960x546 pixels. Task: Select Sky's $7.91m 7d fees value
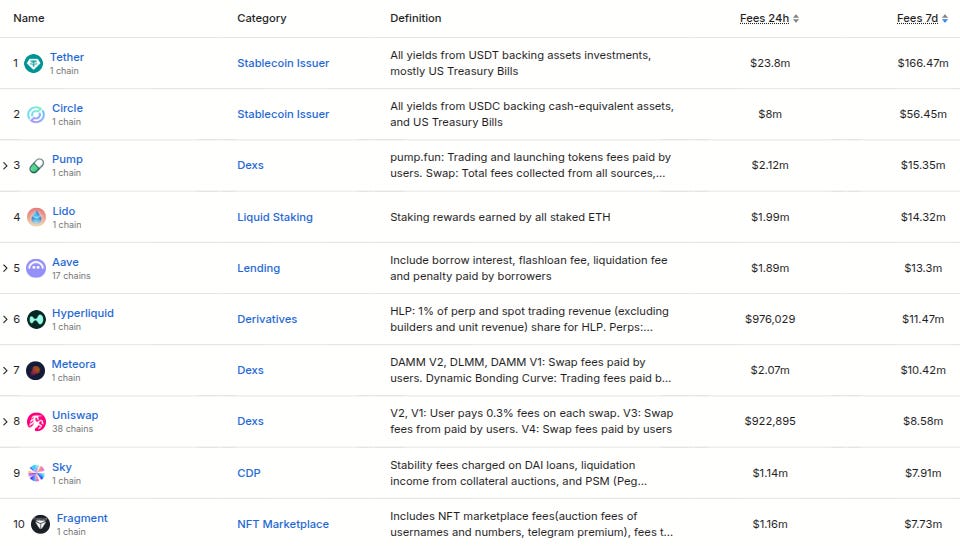tap(923, 473)
